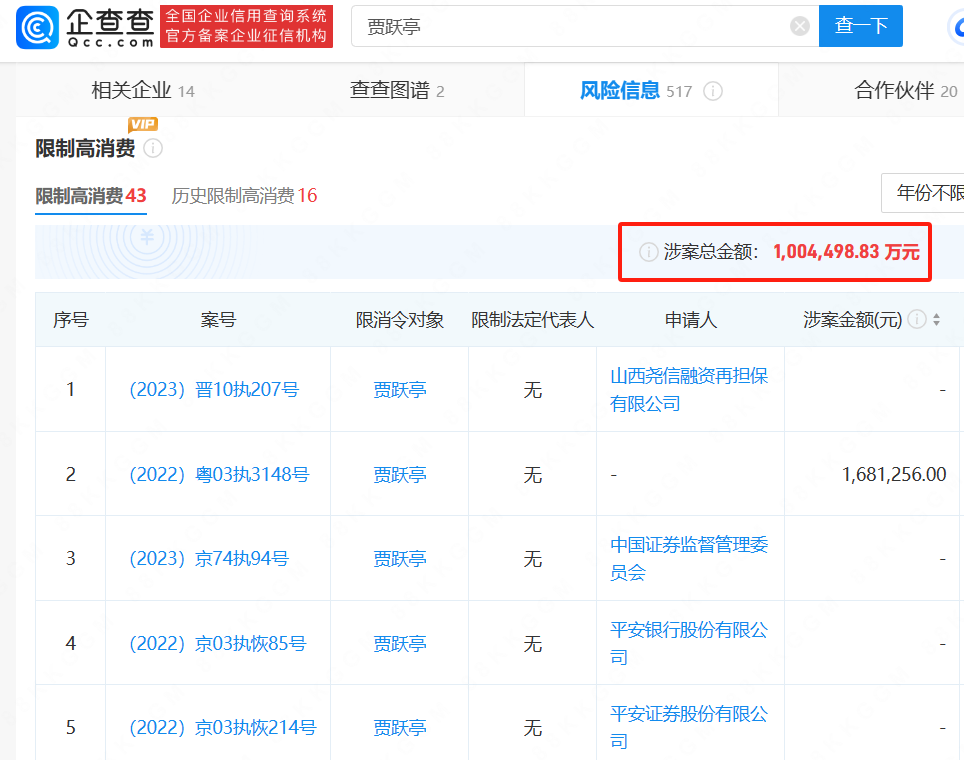The width and height of the screenshot is (964, 760).
Task: Click the 申请人 column header
Action: (690, 319)
